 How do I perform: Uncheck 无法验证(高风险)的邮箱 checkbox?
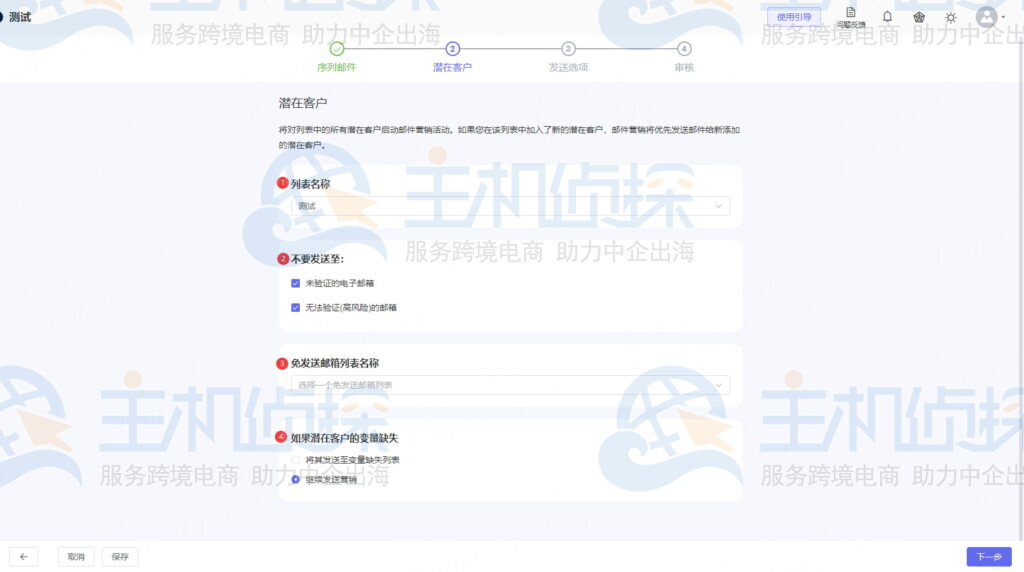(x=295, y=308)
